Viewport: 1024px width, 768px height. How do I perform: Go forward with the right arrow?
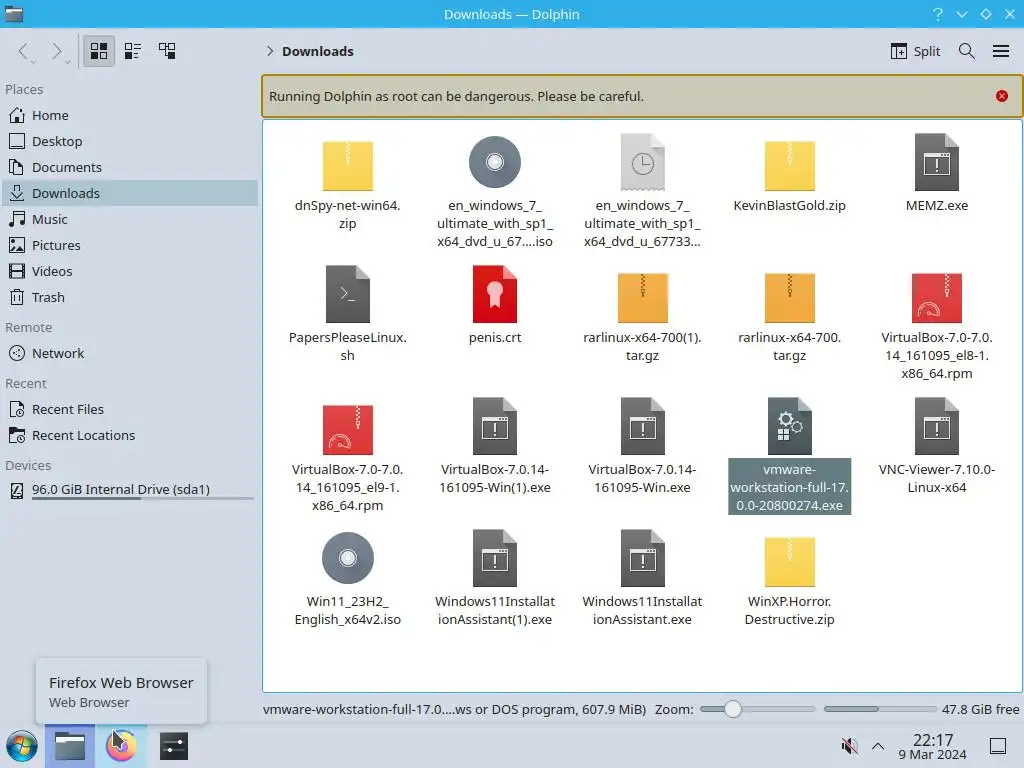point(57,52)
